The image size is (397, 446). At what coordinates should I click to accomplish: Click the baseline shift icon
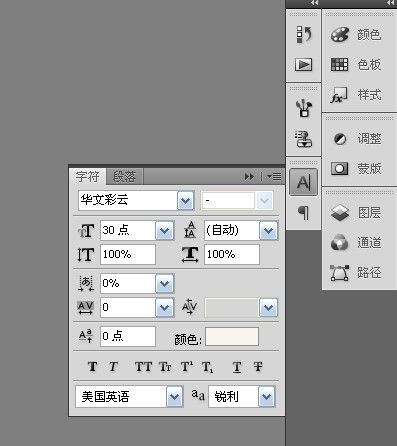(x=86, y=336)
